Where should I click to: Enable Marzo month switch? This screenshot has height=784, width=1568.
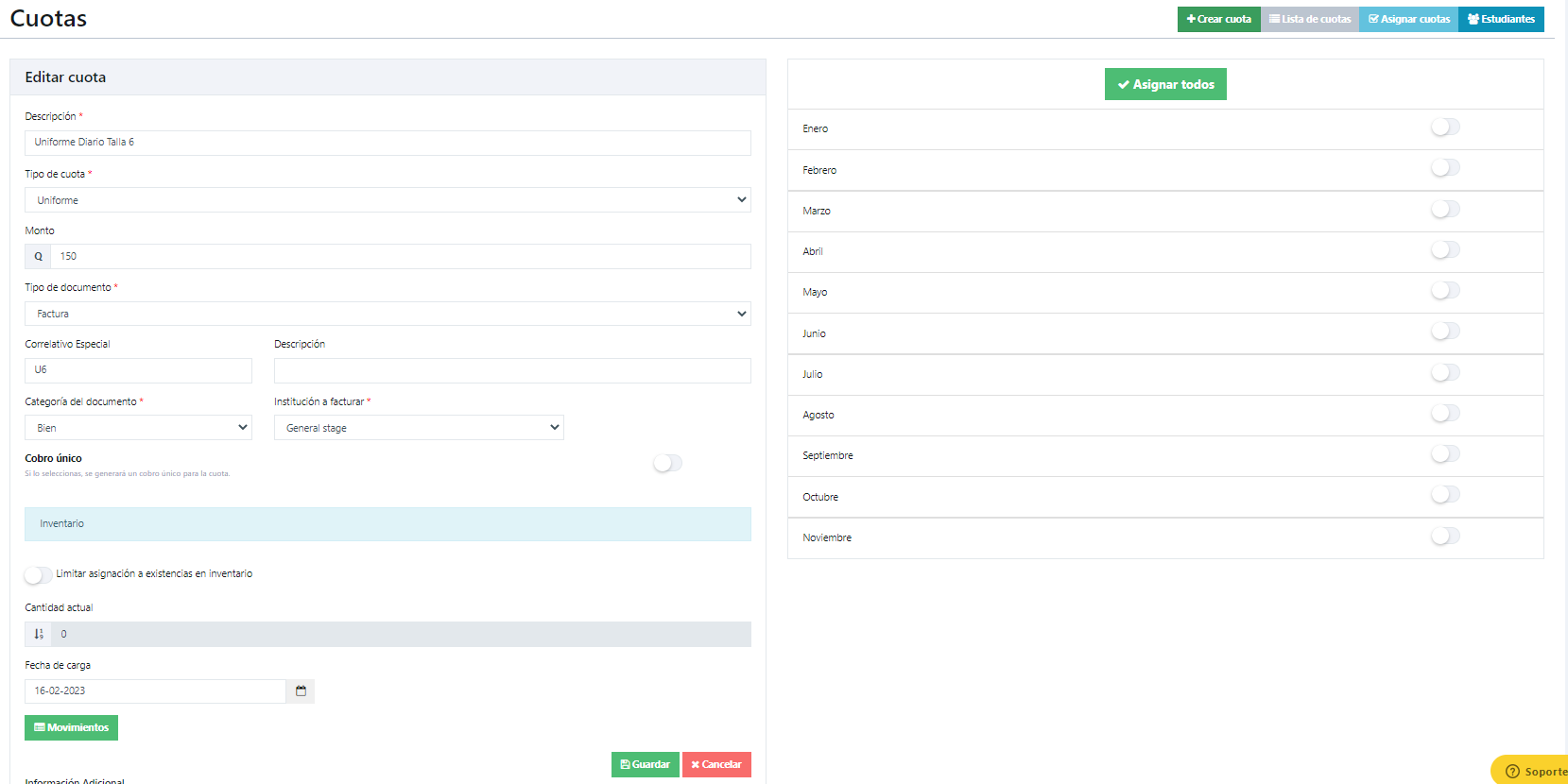click(1445, 210)
